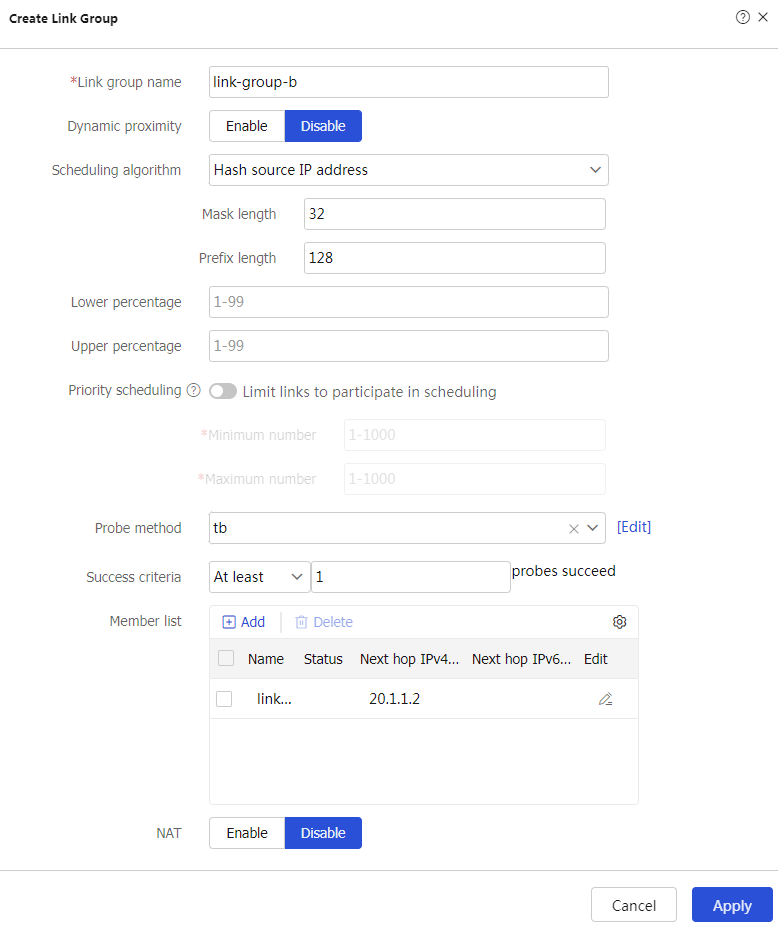Delete selected members from list
This screenshot has width=778, height=932.
324,622
